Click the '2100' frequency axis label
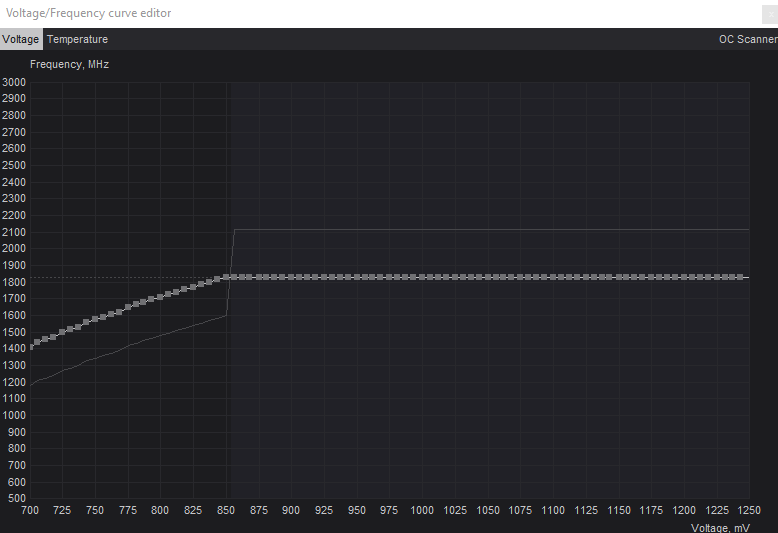The width and height of the screenshot is (778, 533). [x=14, y=232]
